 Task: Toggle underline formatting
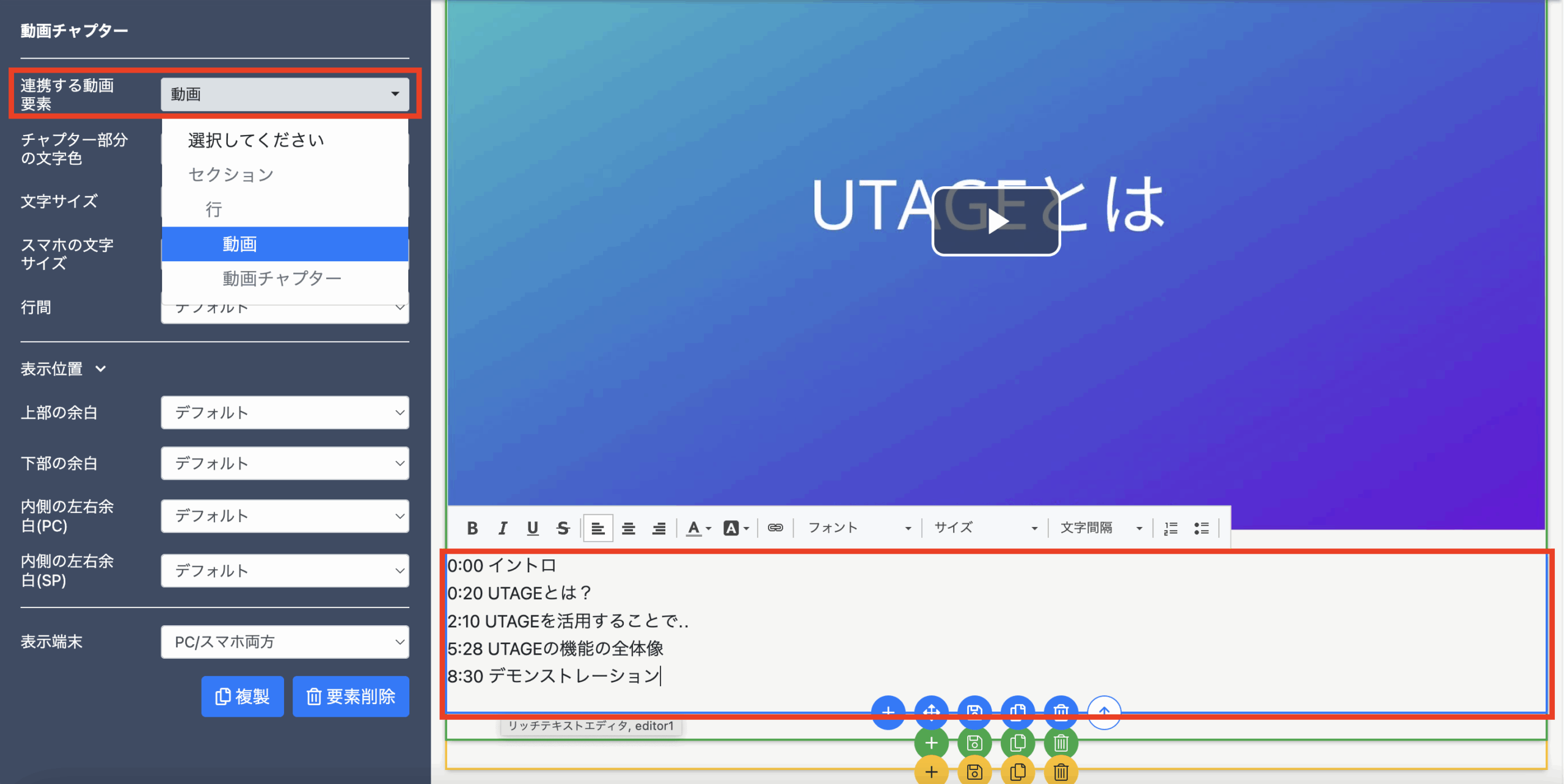pyautogui.click(x=533, y=528)
